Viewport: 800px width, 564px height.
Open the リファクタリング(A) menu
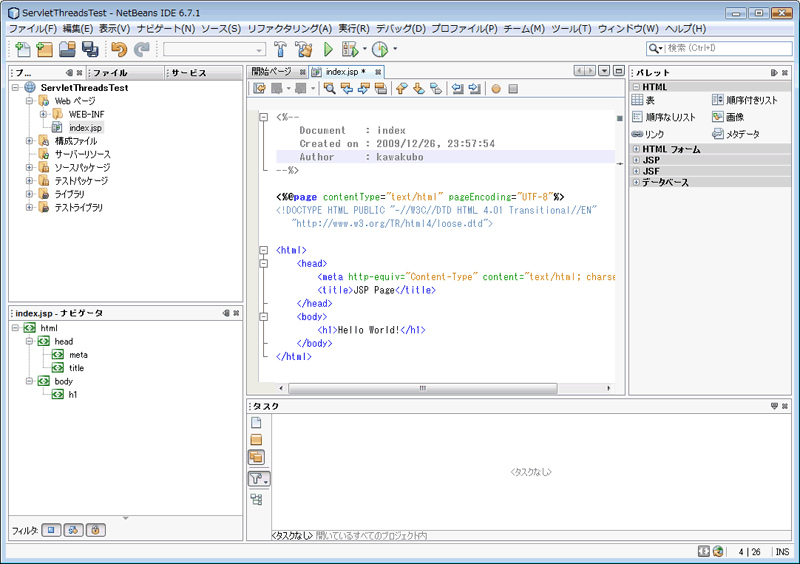290,29
